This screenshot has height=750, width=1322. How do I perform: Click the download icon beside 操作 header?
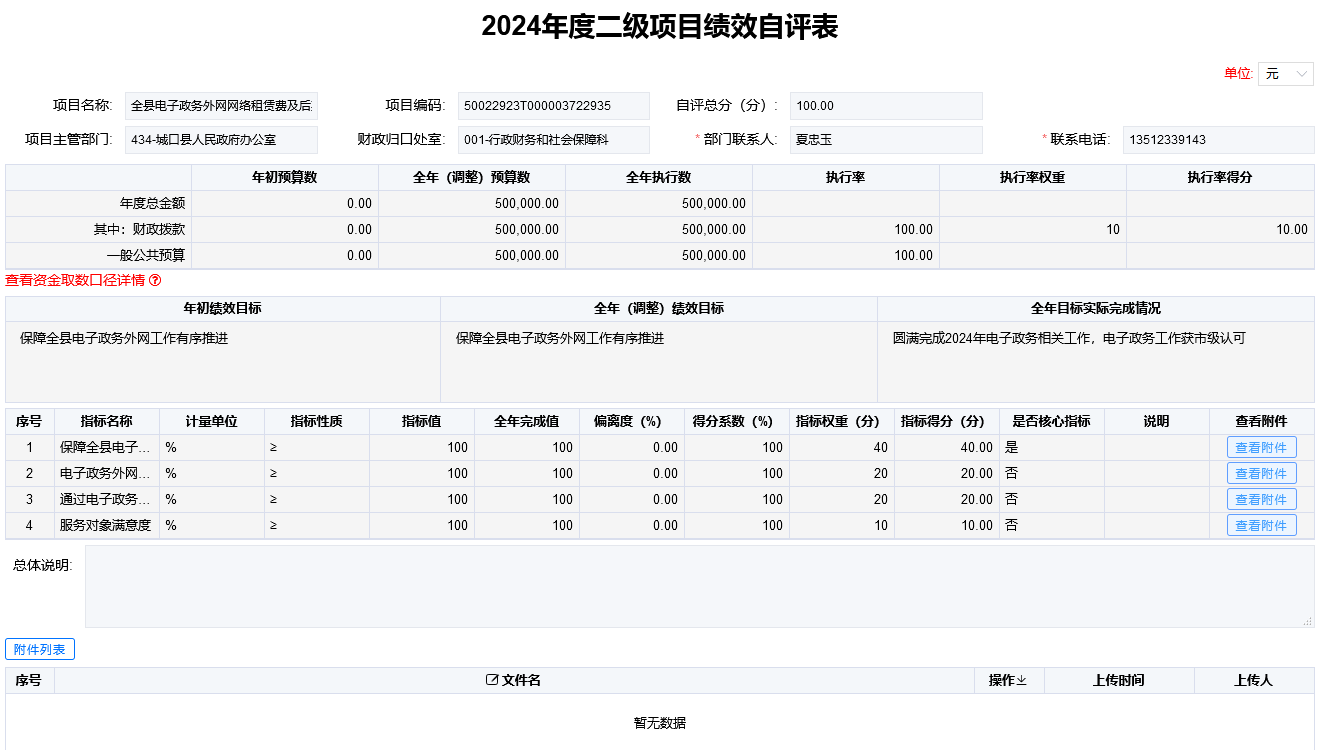pos(1022,681)
